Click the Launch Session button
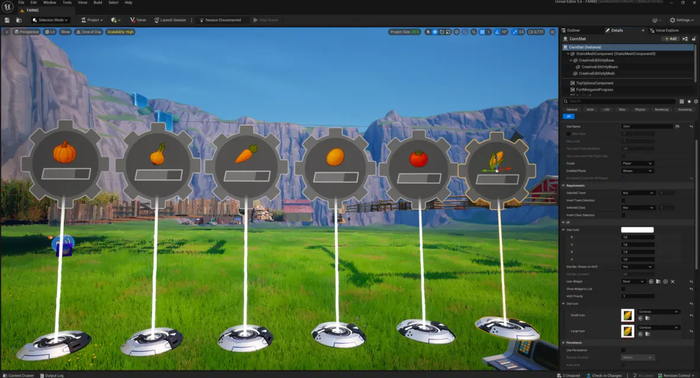 point(170,20)
